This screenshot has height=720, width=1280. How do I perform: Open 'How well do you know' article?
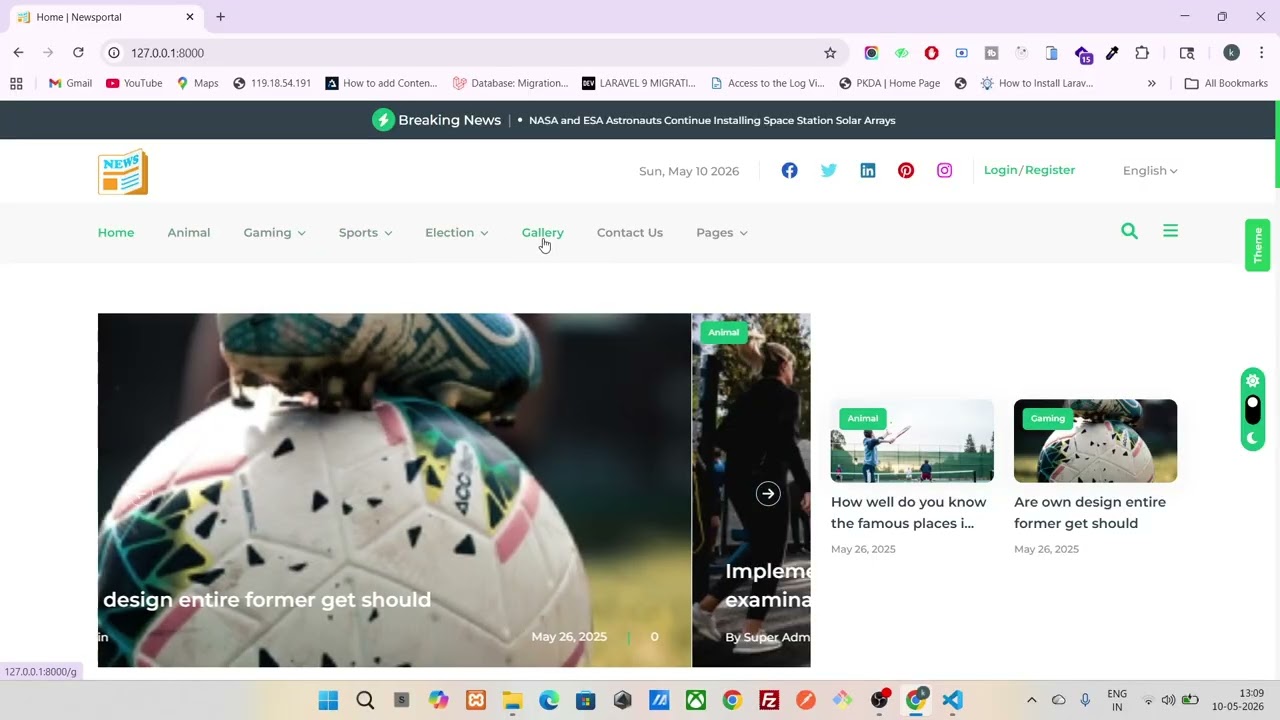pos(909,512)
